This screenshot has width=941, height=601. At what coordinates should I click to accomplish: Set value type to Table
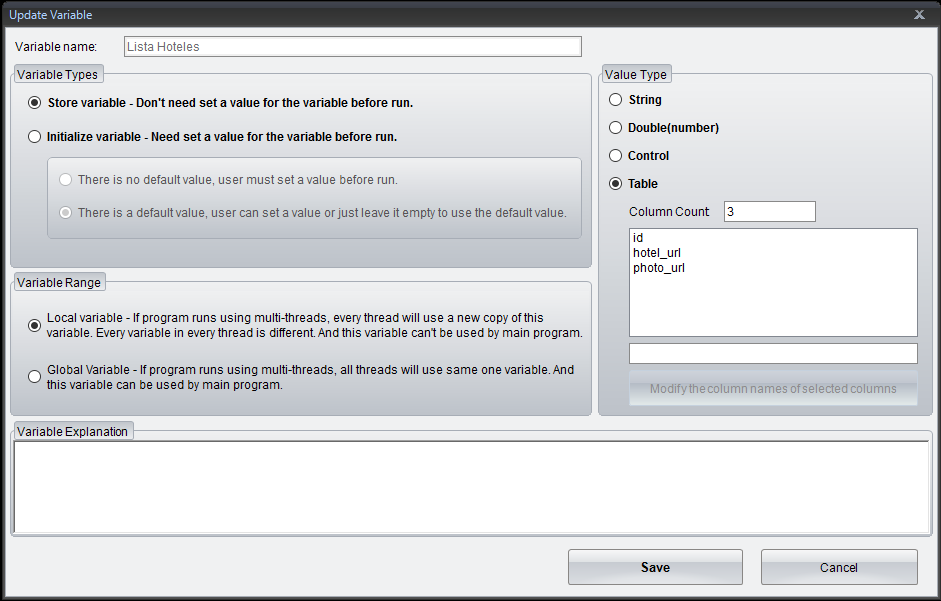pyautogui.click(x=616, y=184)
